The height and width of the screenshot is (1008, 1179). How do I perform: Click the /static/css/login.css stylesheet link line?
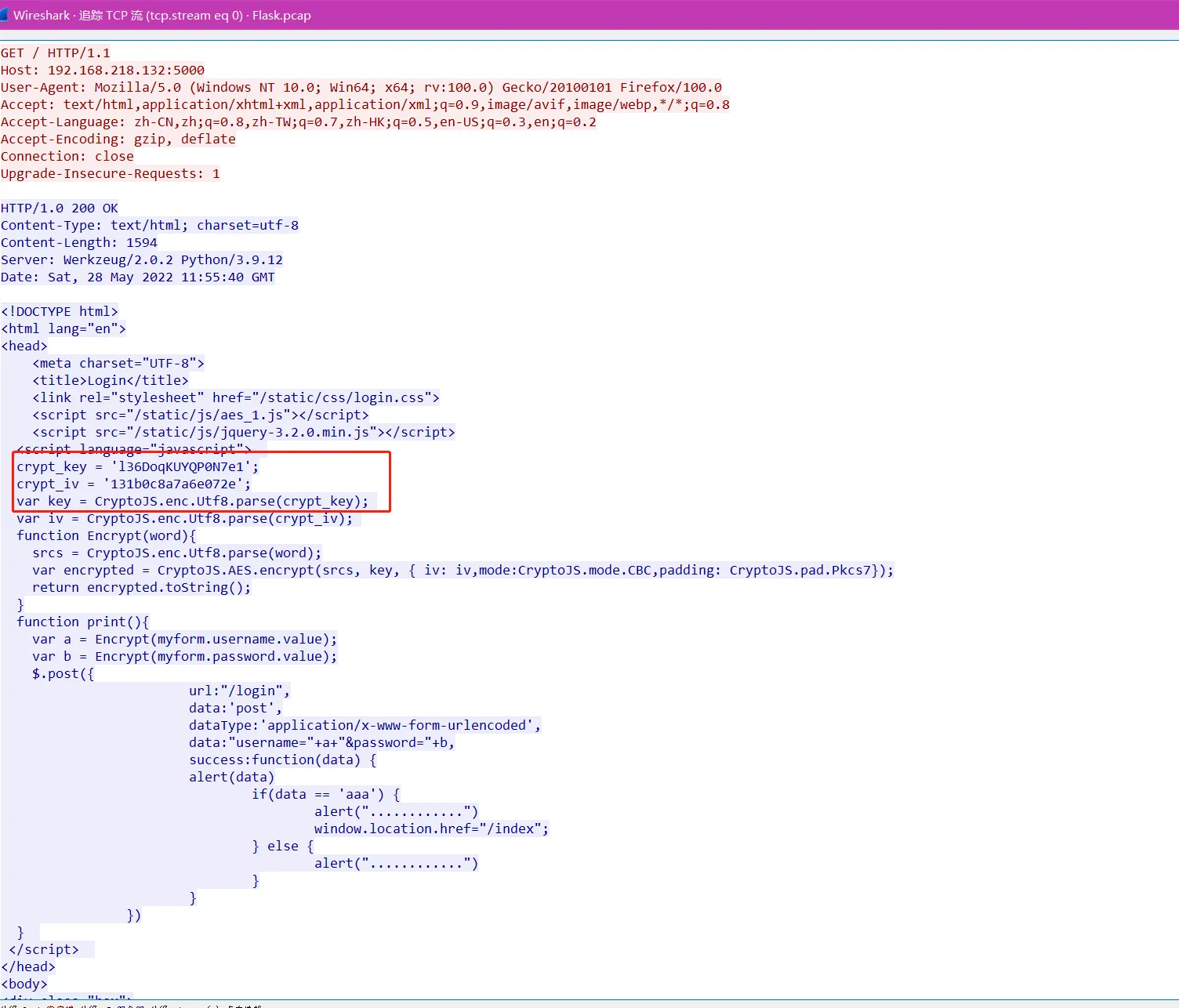(236, 397)
